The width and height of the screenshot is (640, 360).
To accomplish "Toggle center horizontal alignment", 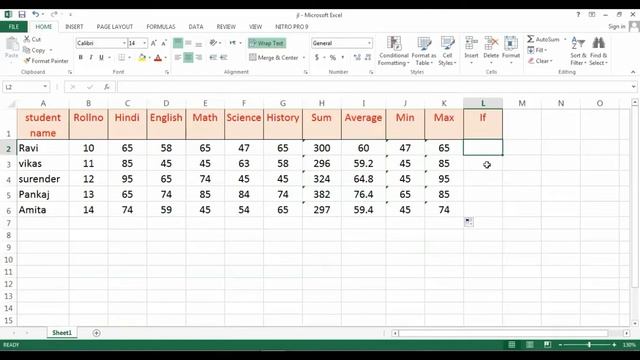I will (x=188, y=58).
